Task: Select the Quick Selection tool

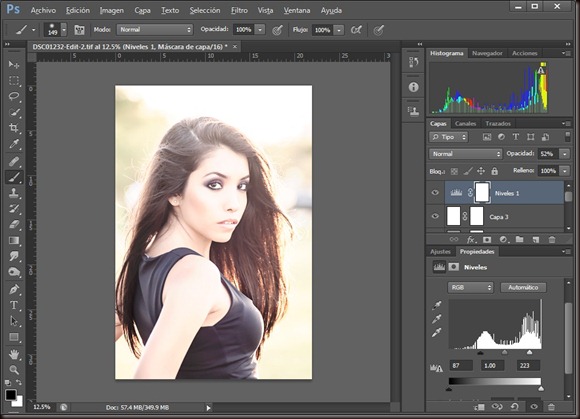Action: point(14,112)
